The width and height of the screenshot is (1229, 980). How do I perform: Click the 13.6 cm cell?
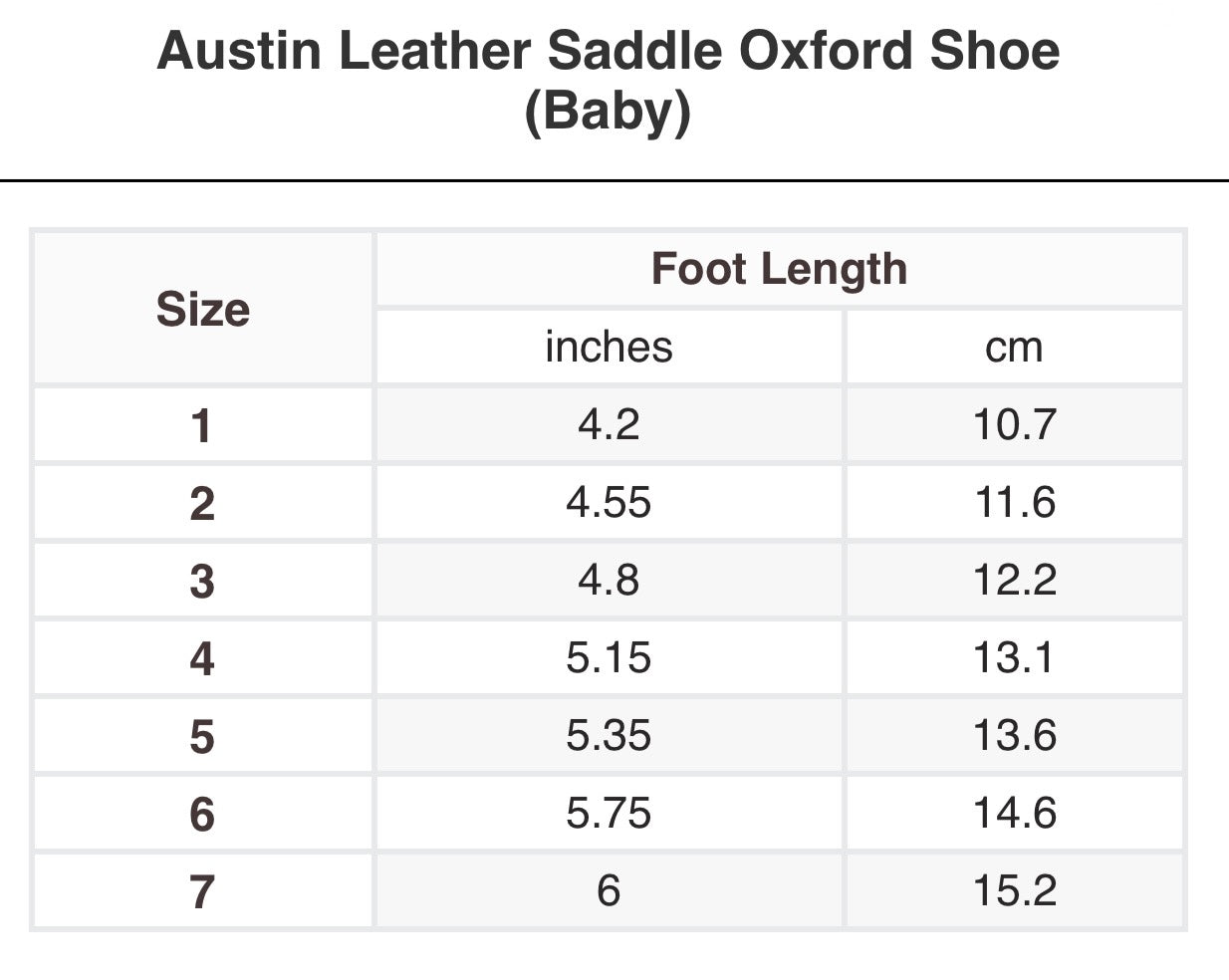[1014, 735]
